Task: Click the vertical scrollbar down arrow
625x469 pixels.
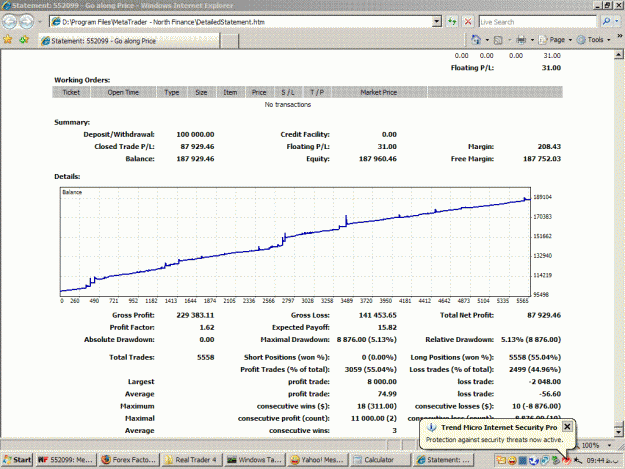Action: tap(618, 432)
